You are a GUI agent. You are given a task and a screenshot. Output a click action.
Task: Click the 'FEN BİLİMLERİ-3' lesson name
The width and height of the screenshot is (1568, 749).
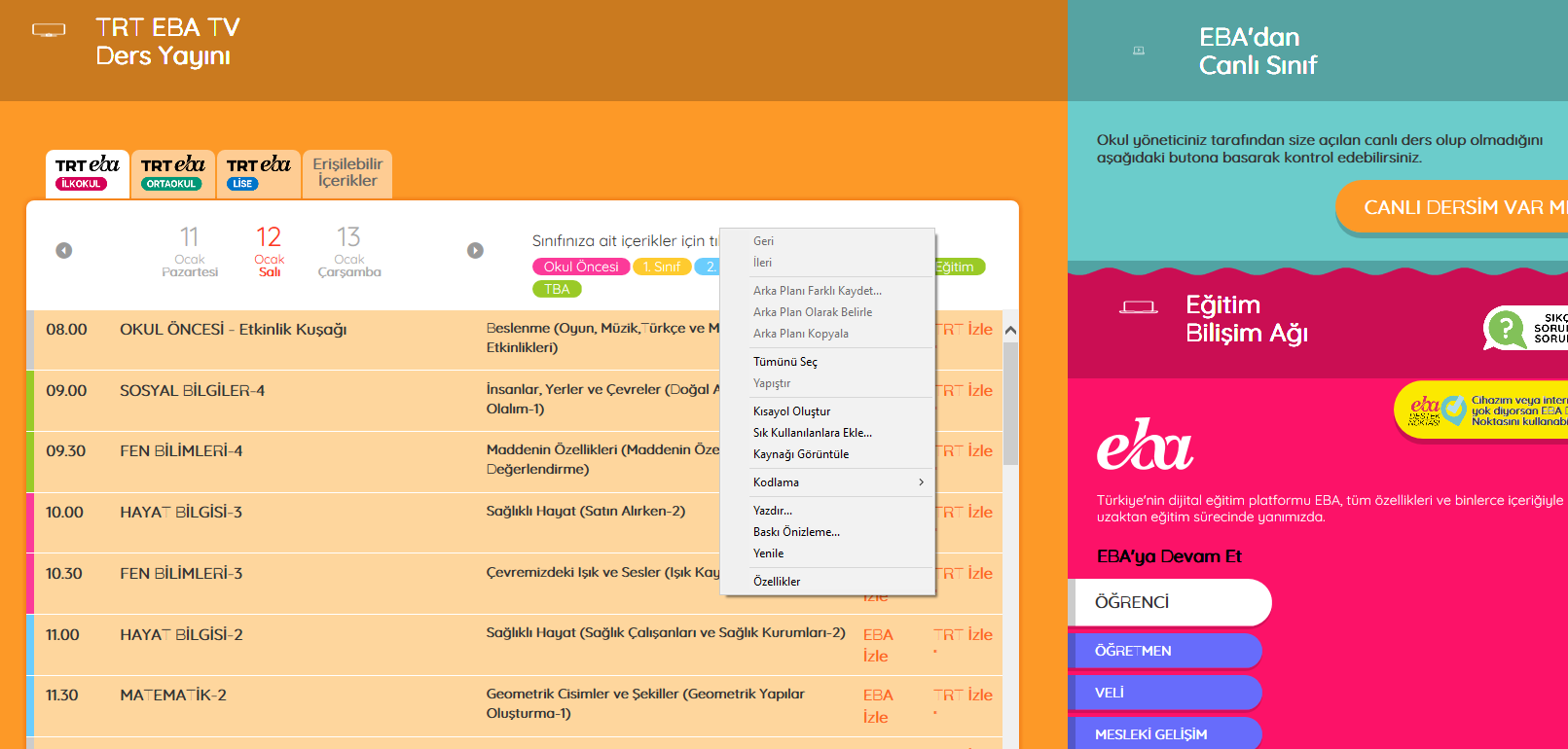click(181, 574)
